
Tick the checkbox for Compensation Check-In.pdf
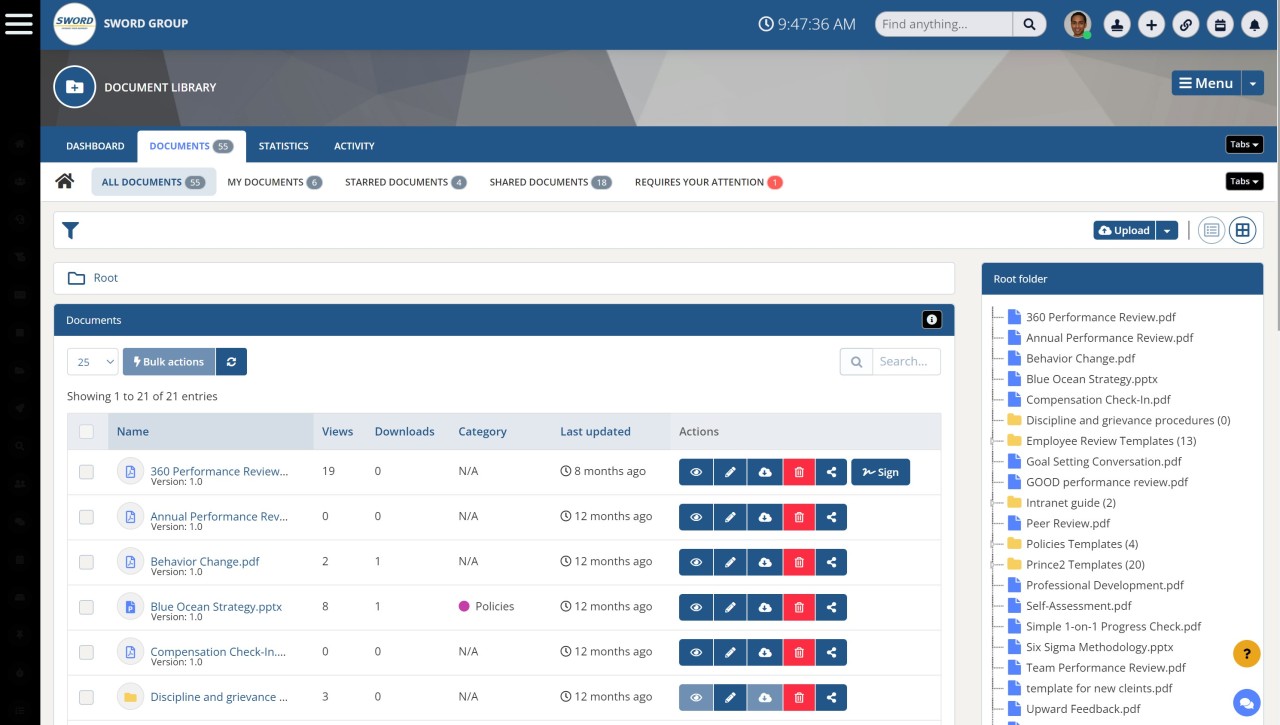(86, 651)
